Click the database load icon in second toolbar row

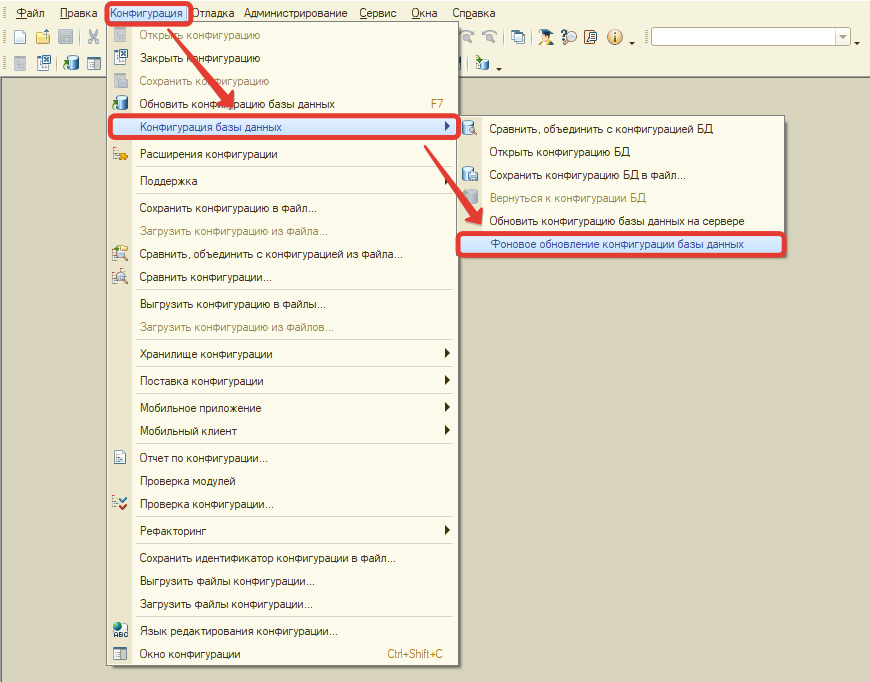482,63
